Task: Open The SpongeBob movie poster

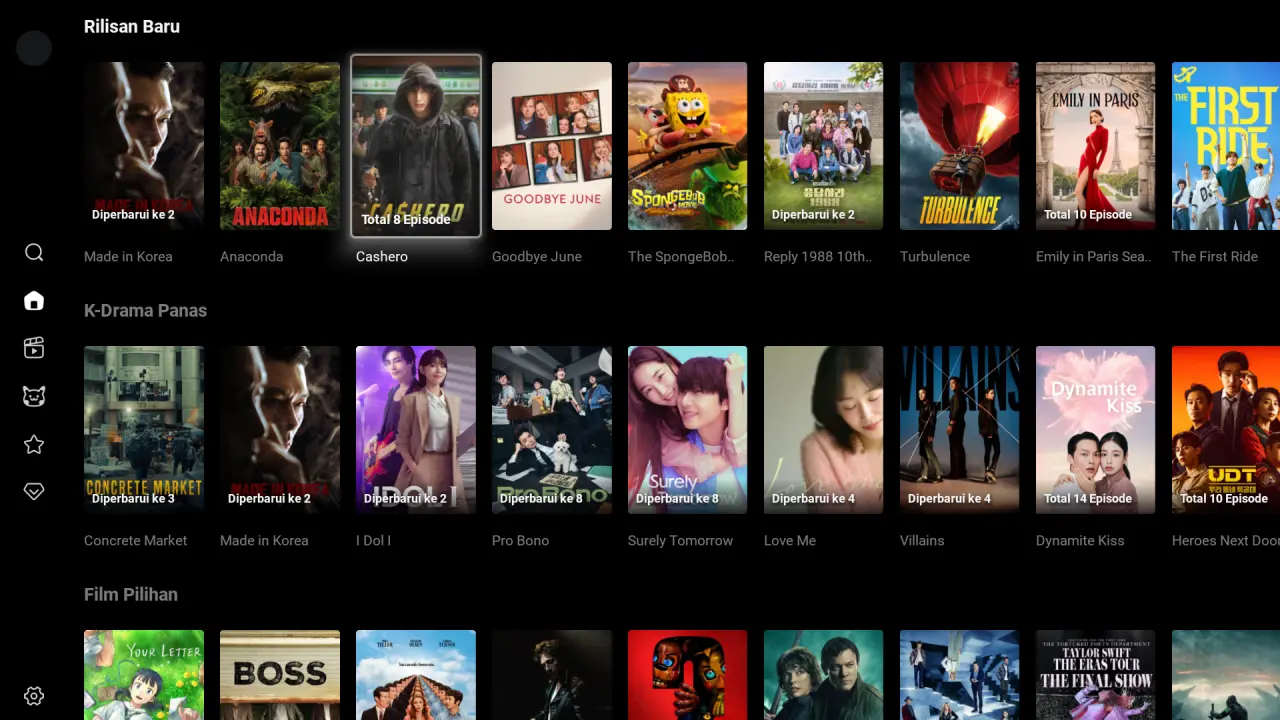Action: [688, 146]
